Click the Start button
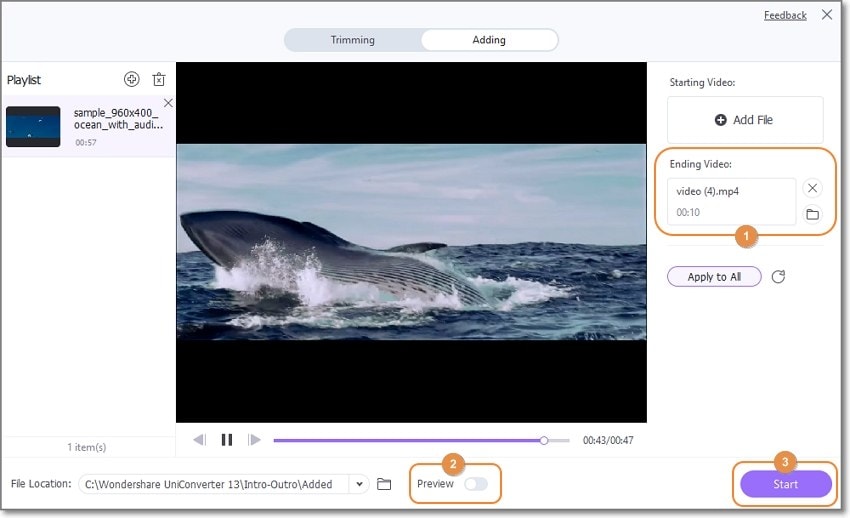Image resolution: width=850 pixels, height=518 pixels. (785, 484)
